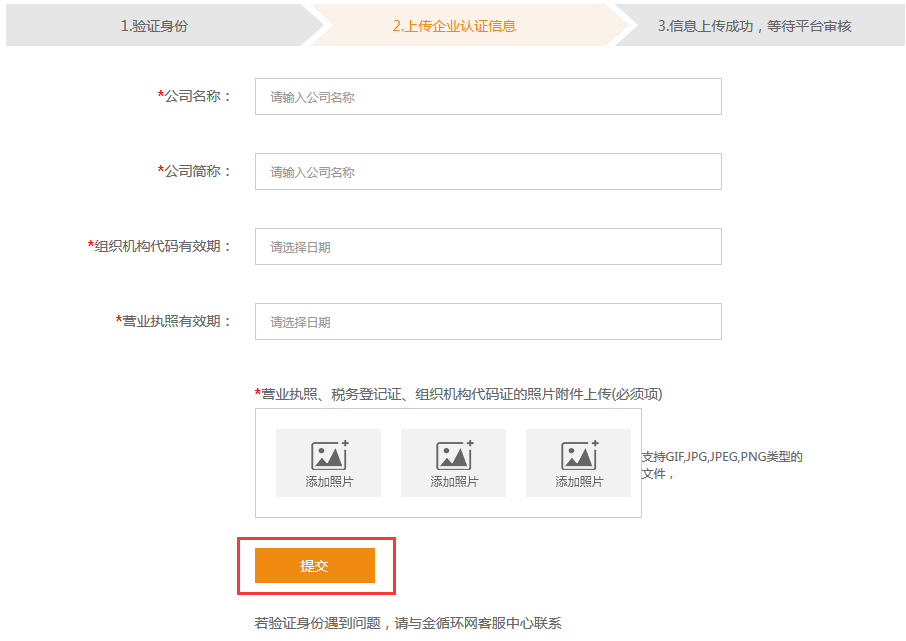Open the 营业执照有效期 date picker field
The height and width of the screenshot is (641, 906).
coord(488,322)
